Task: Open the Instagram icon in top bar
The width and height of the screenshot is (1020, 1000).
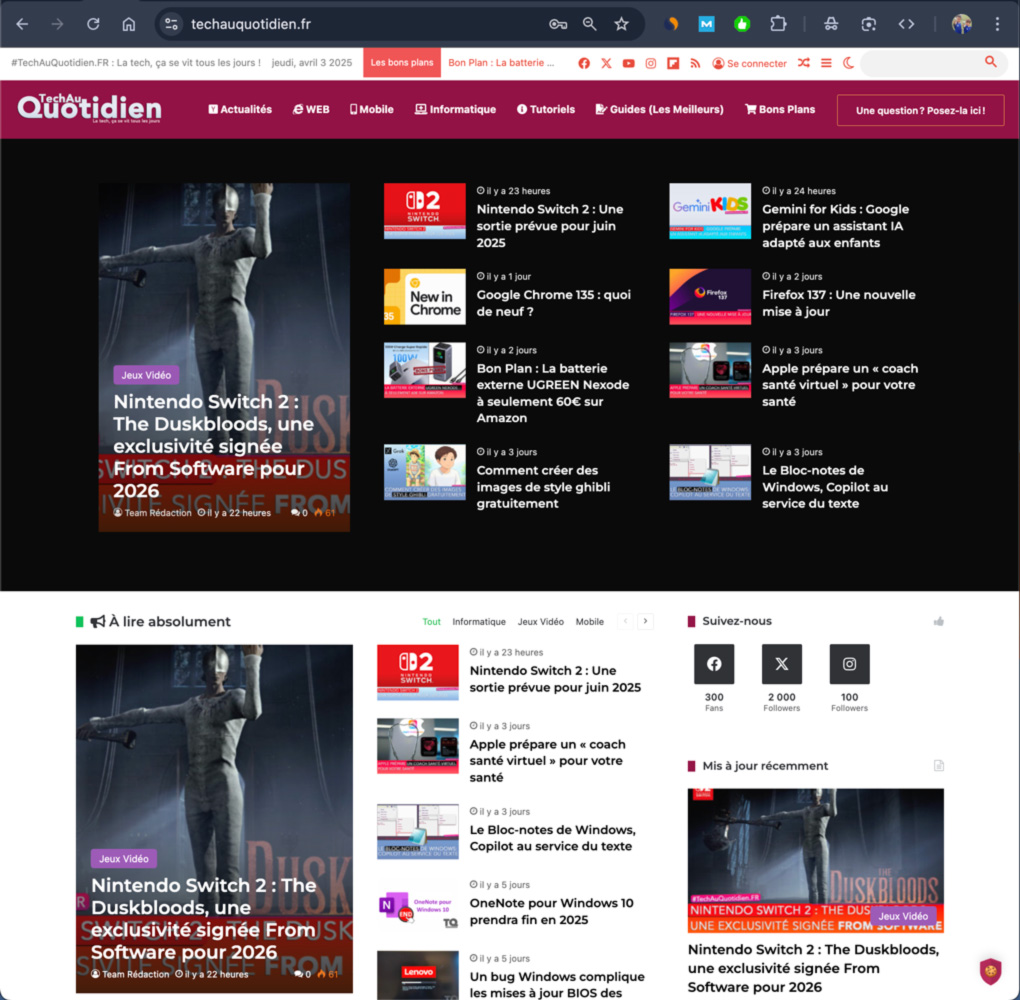Action: pyautogui.click(x=651, y=63)
